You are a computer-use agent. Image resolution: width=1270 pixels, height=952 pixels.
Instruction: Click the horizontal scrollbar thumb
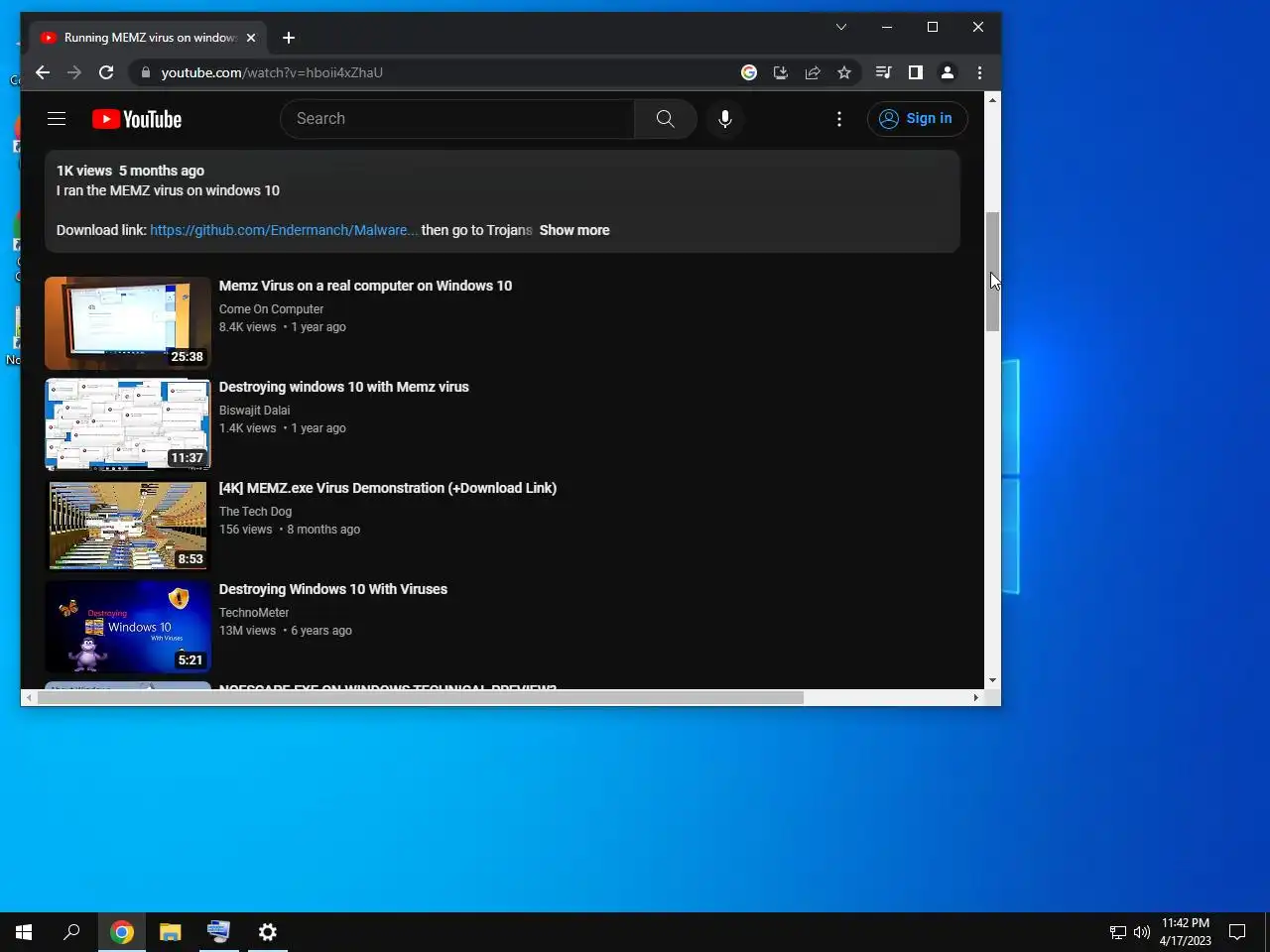[x=422, y=697]
